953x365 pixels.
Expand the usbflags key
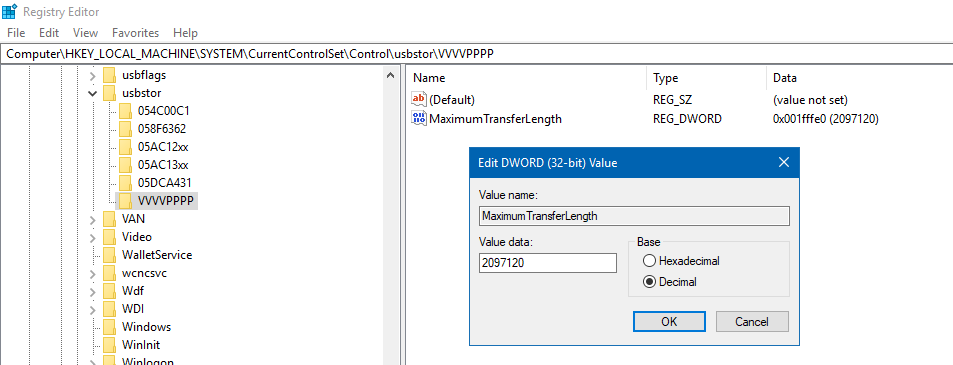click(x=92, y=76)
